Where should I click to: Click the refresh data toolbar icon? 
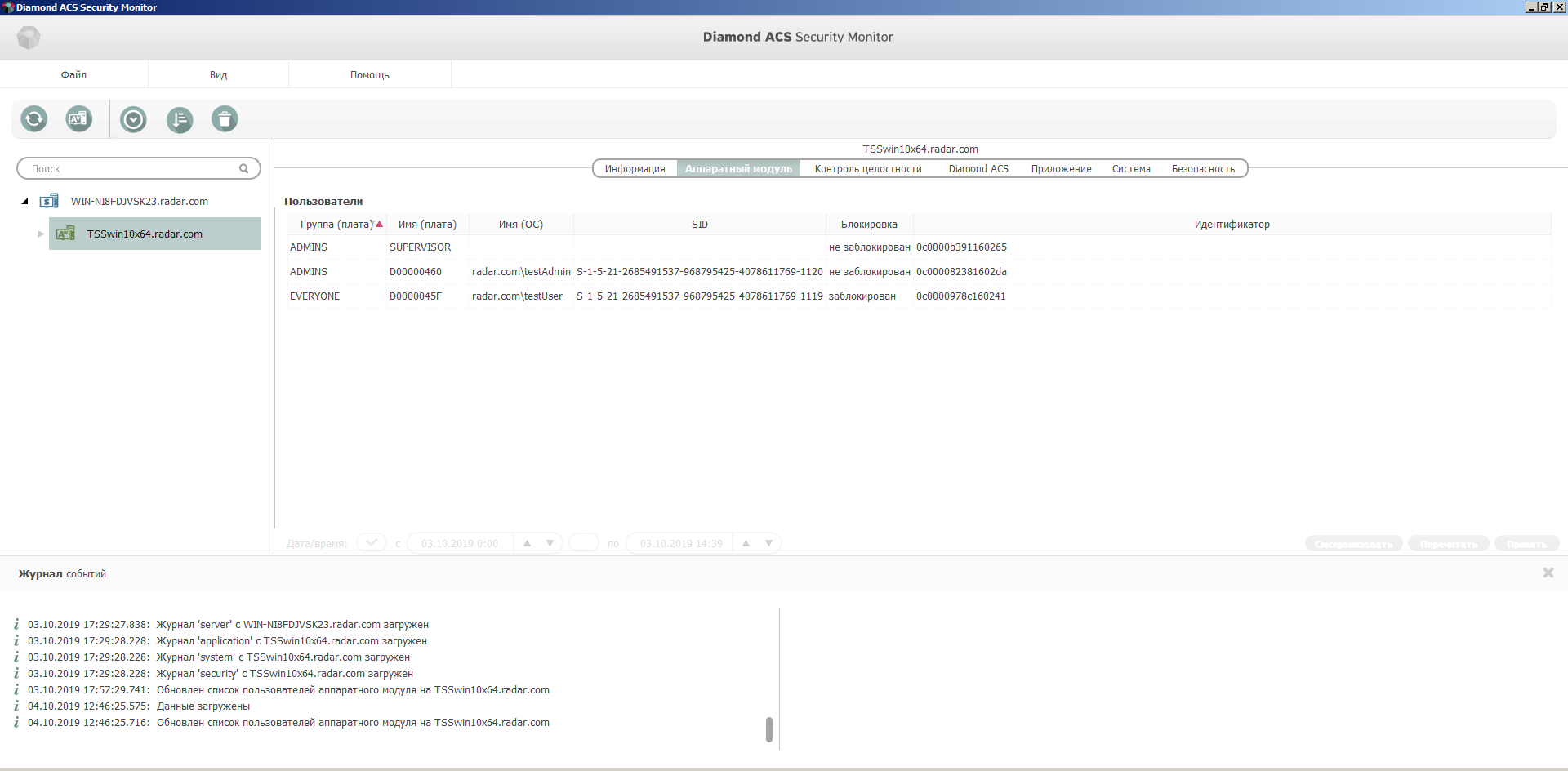click(34, 119)
